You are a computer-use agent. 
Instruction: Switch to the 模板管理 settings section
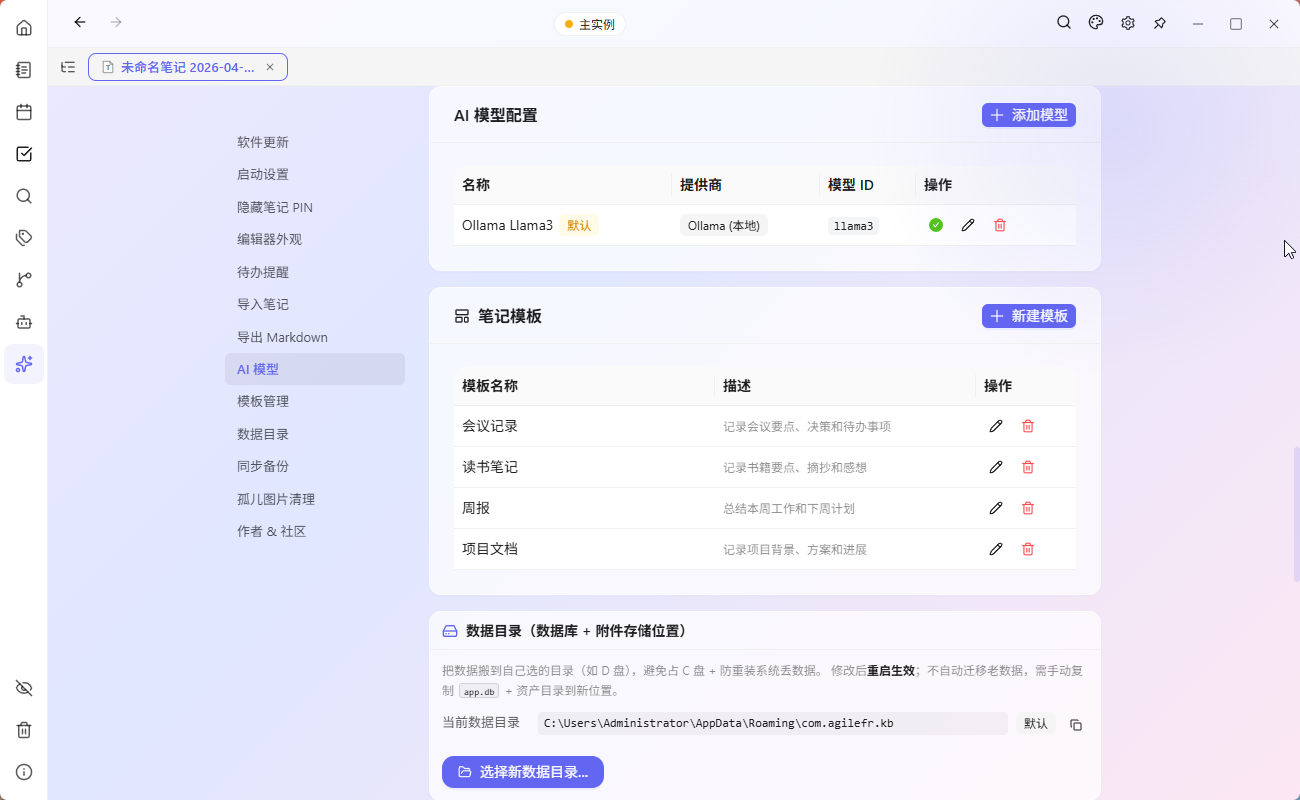(263, 401)
